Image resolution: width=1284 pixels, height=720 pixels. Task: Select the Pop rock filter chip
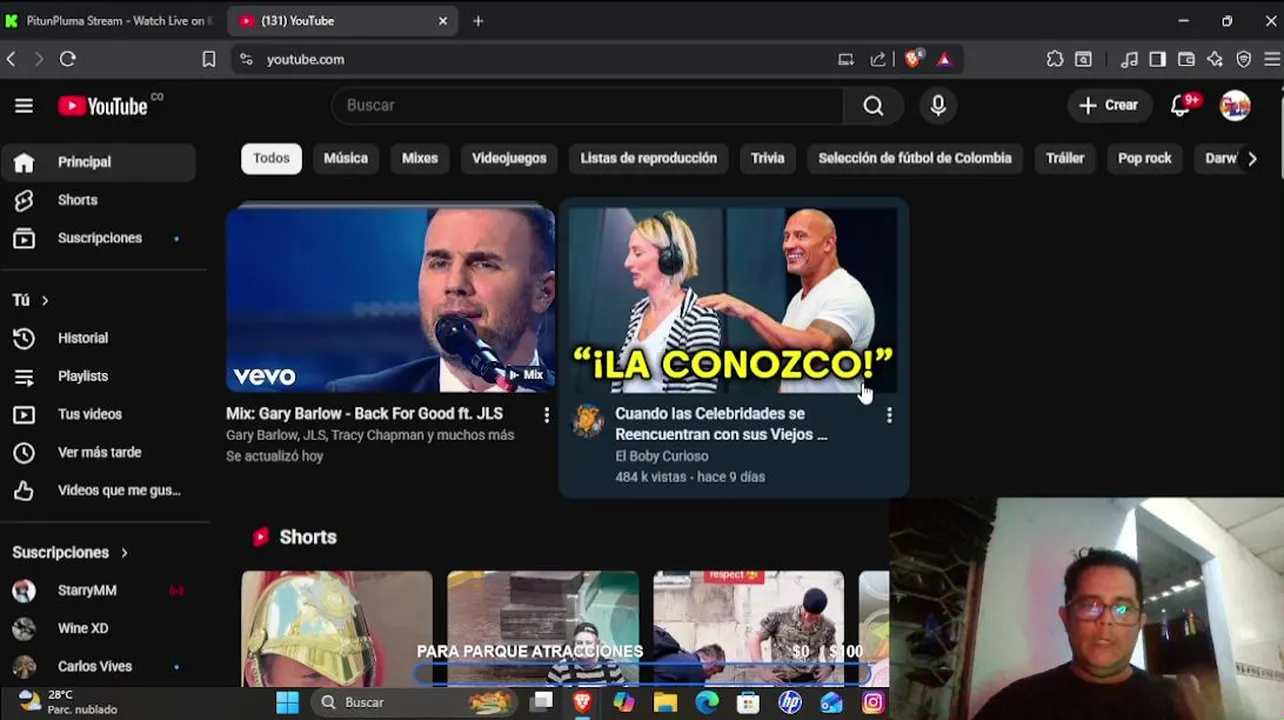pos(1145,158)
